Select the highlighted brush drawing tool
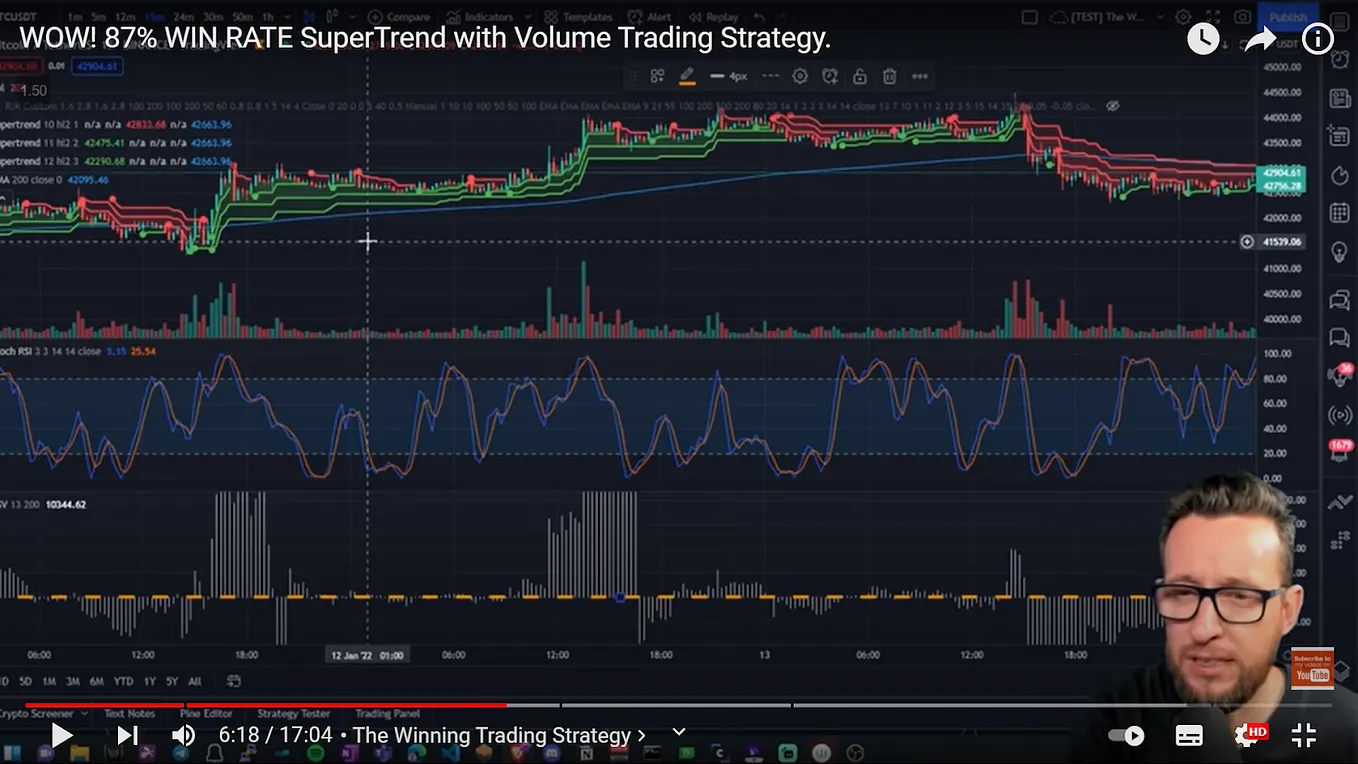The height and width of the screenshot is (764, 1358). tap(687, 76)
